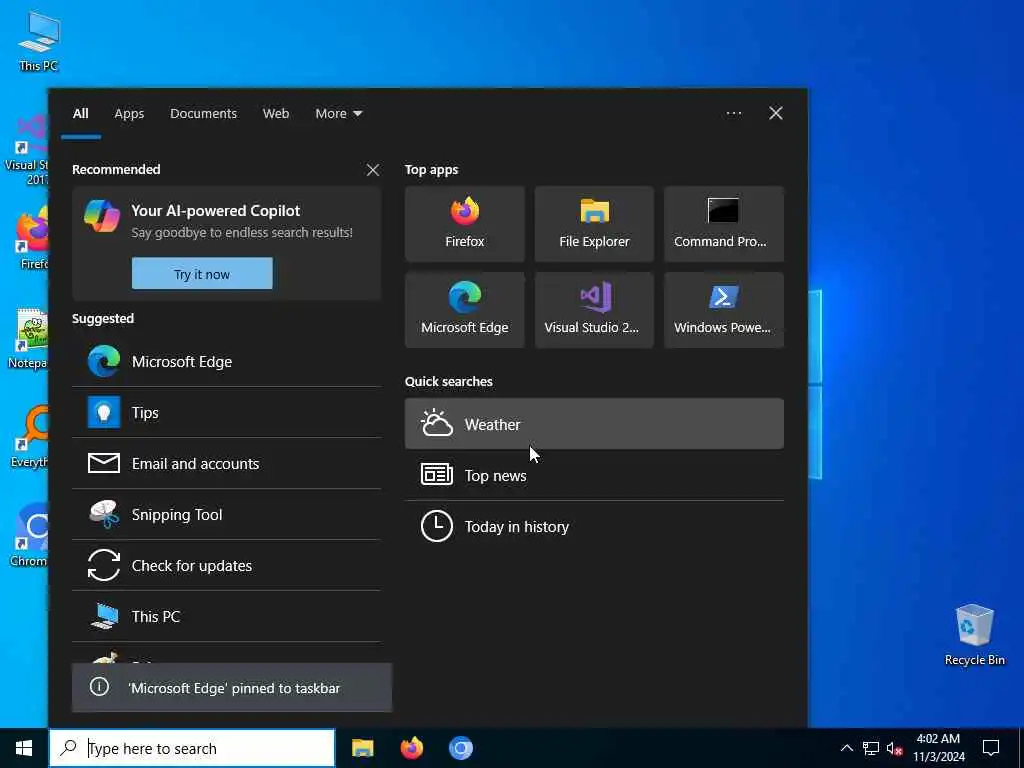
Task: Open the Windows Start button
Action: click(24, 748)
